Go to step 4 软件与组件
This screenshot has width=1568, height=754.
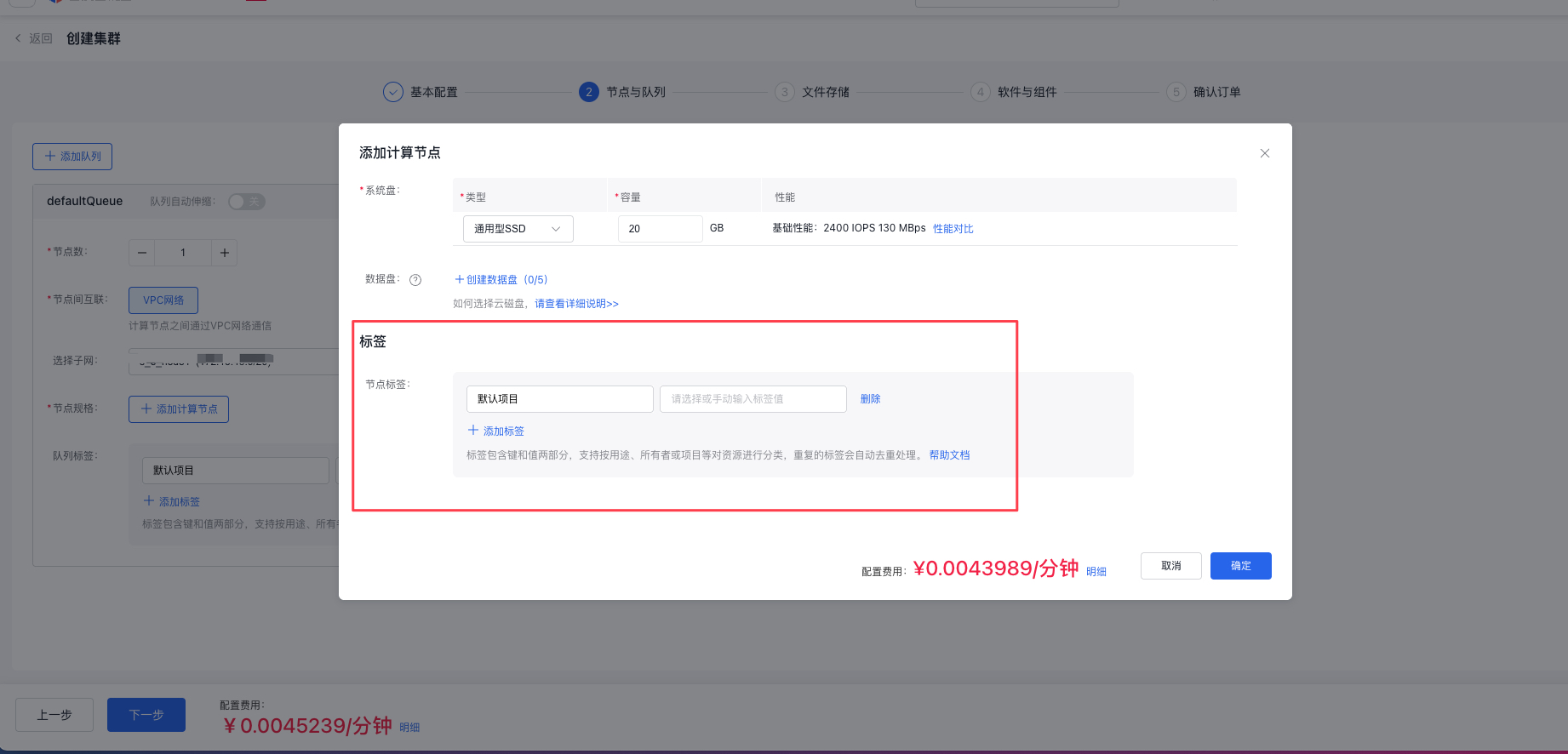tap(1014, 92)
